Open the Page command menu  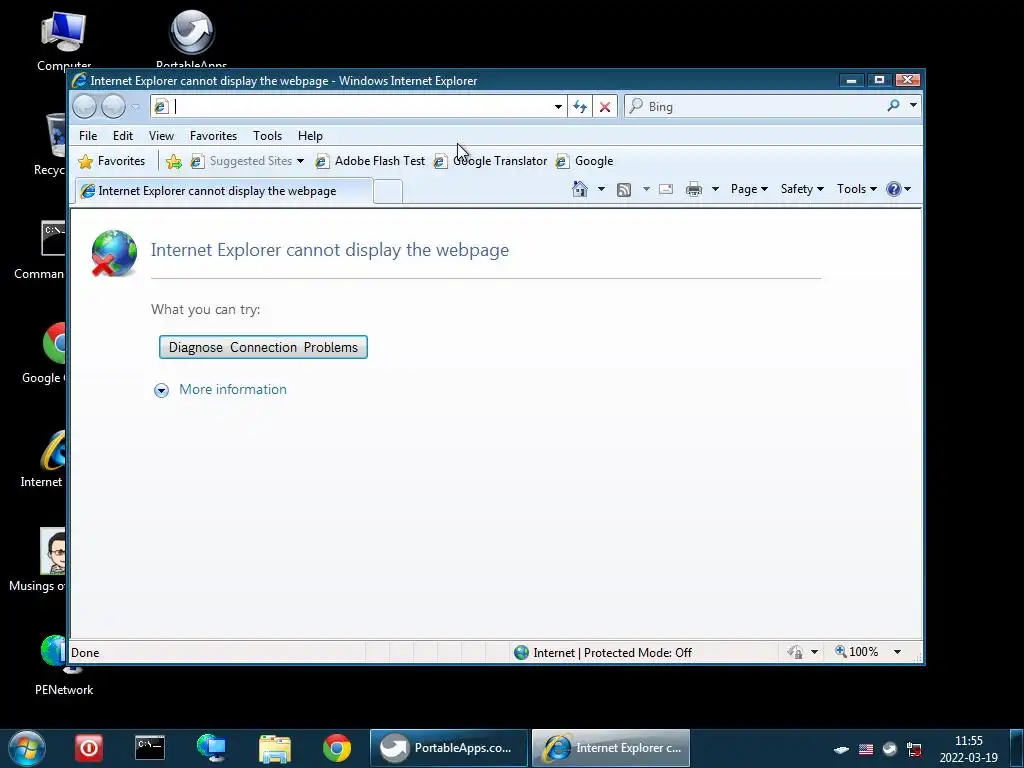tap(749, 189)
